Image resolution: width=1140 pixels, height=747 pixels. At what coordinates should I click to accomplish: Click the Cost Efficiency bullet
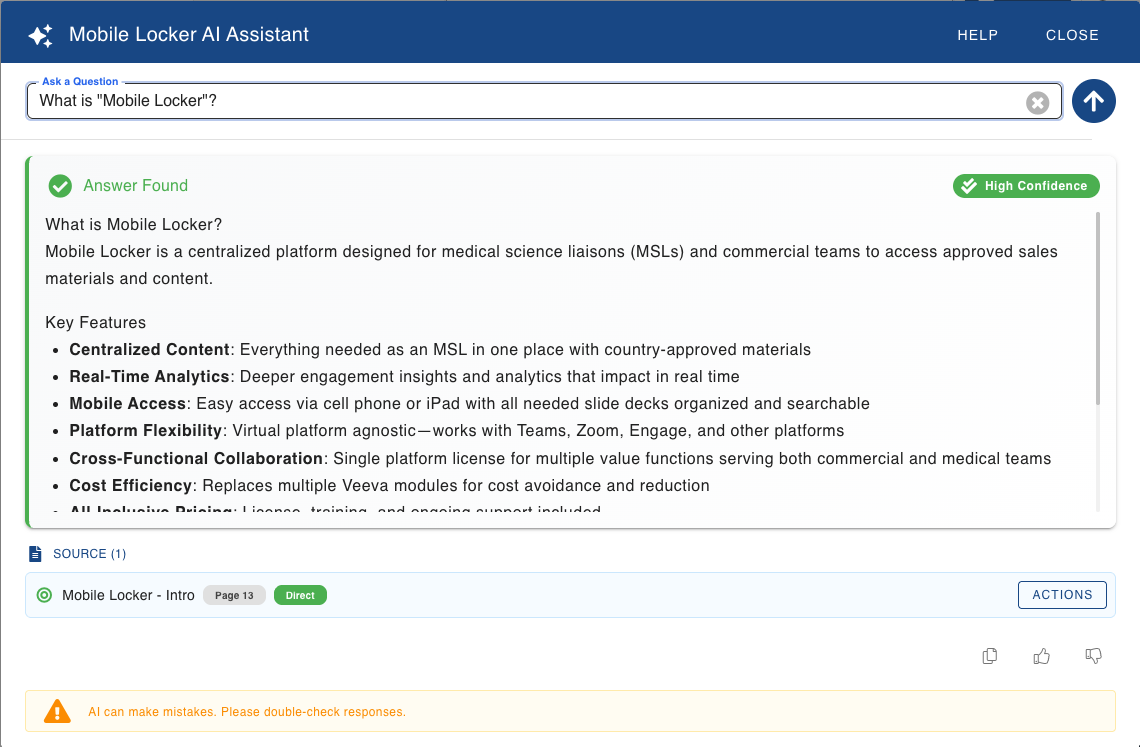389,485
